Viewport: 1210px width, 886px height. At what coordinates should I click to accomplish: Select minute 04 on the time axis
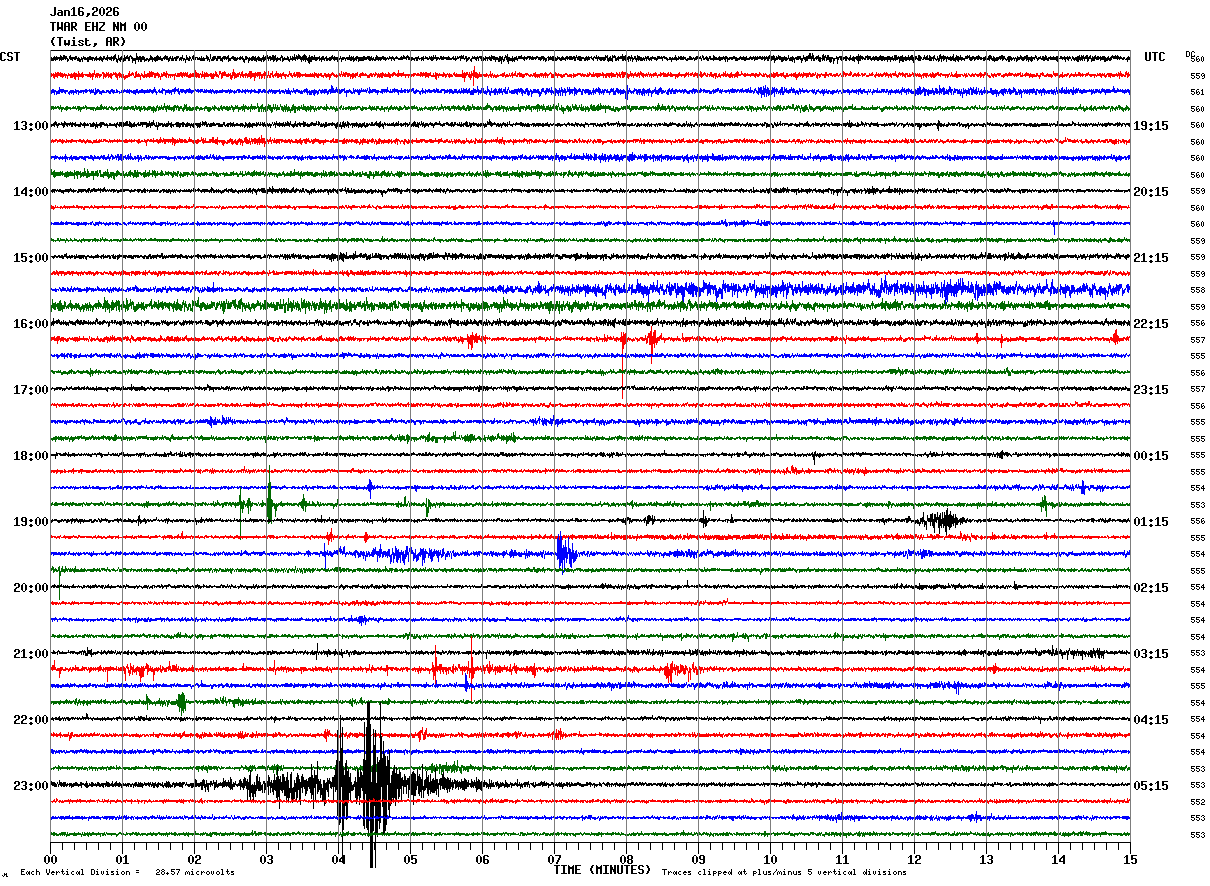(x=338, y=859)
